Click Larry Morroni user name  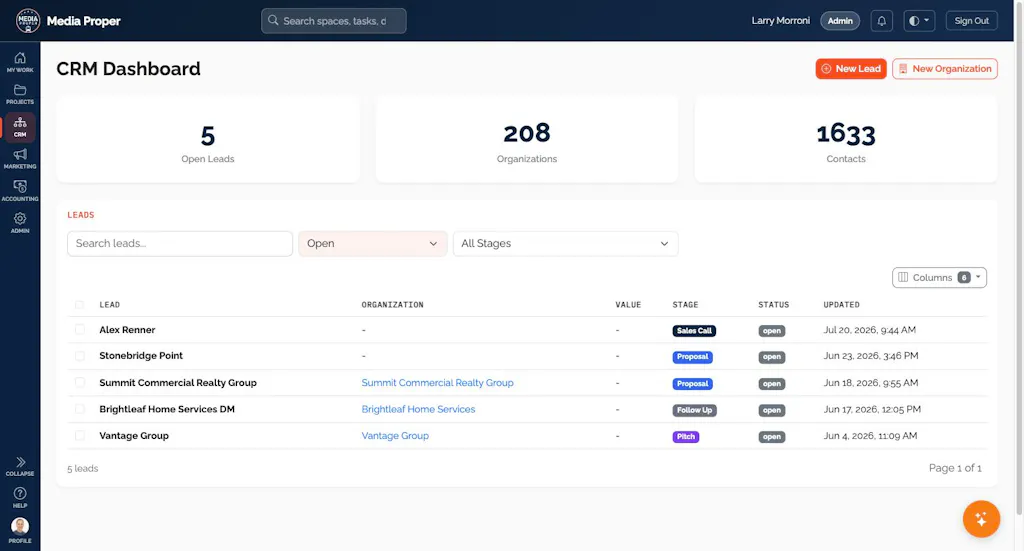pos(780,21)
